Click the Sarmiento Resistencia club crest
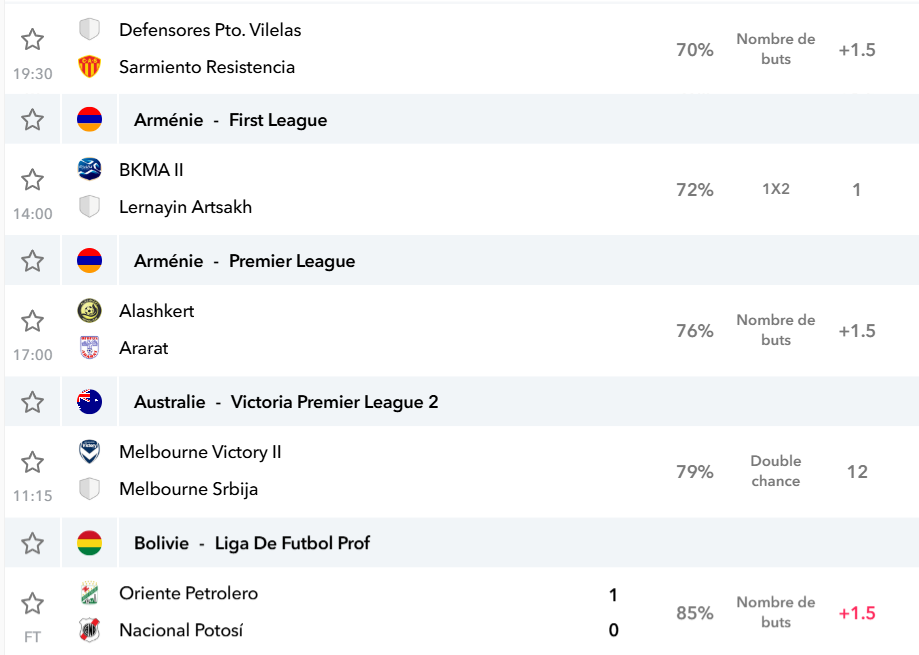Viewport: 919px width, 655px height. (89, 67)
